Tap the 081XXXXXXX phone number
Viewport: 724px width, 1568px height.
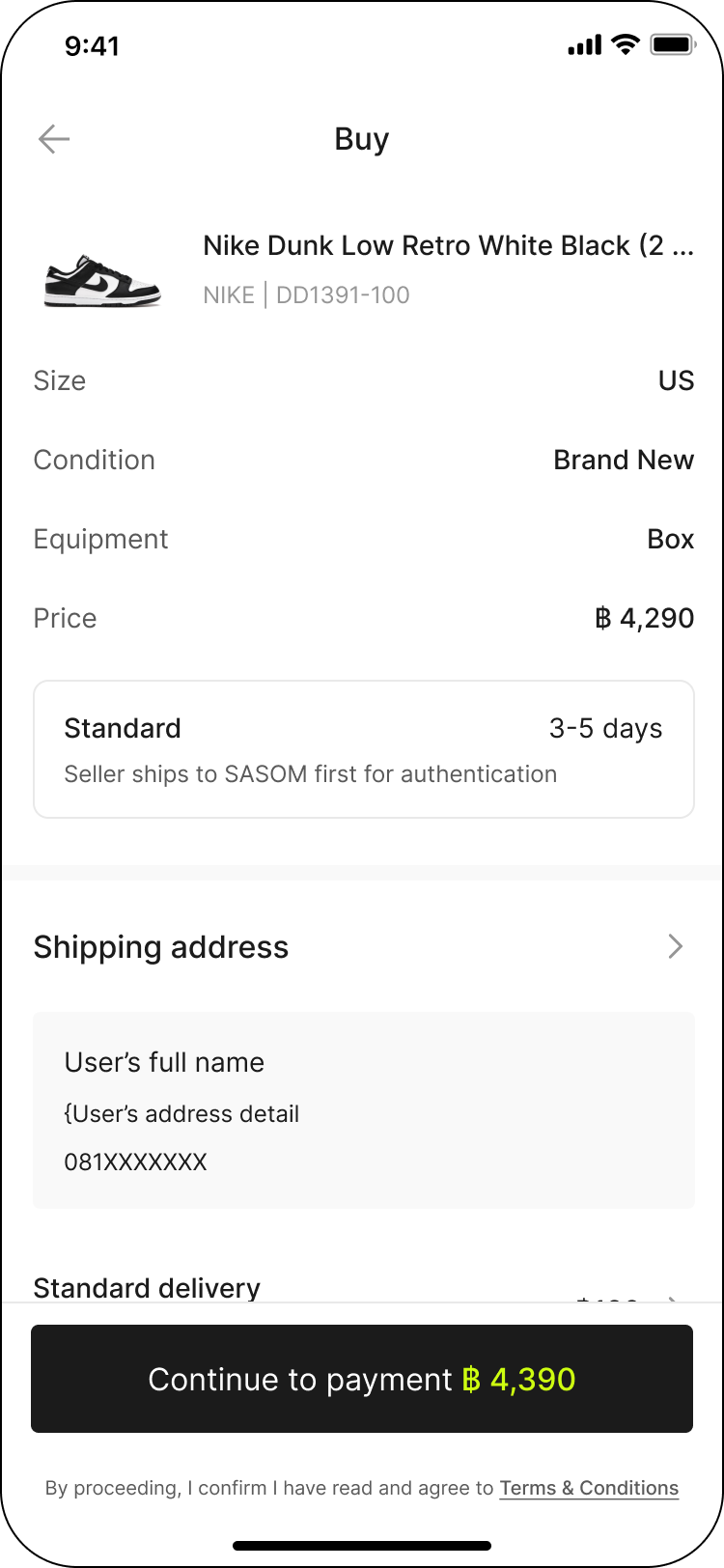(x=136, y=1162)
